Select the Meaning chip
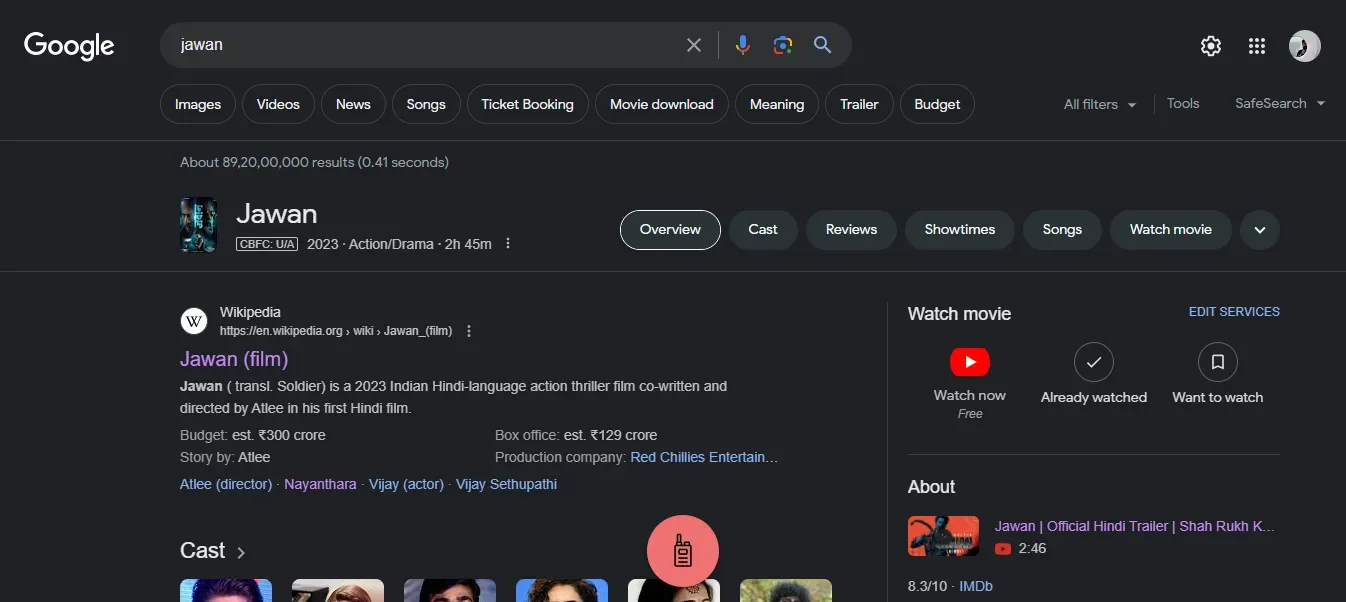Image resolution: width=1346 pixels, height=602 pixels. point(777,104)
